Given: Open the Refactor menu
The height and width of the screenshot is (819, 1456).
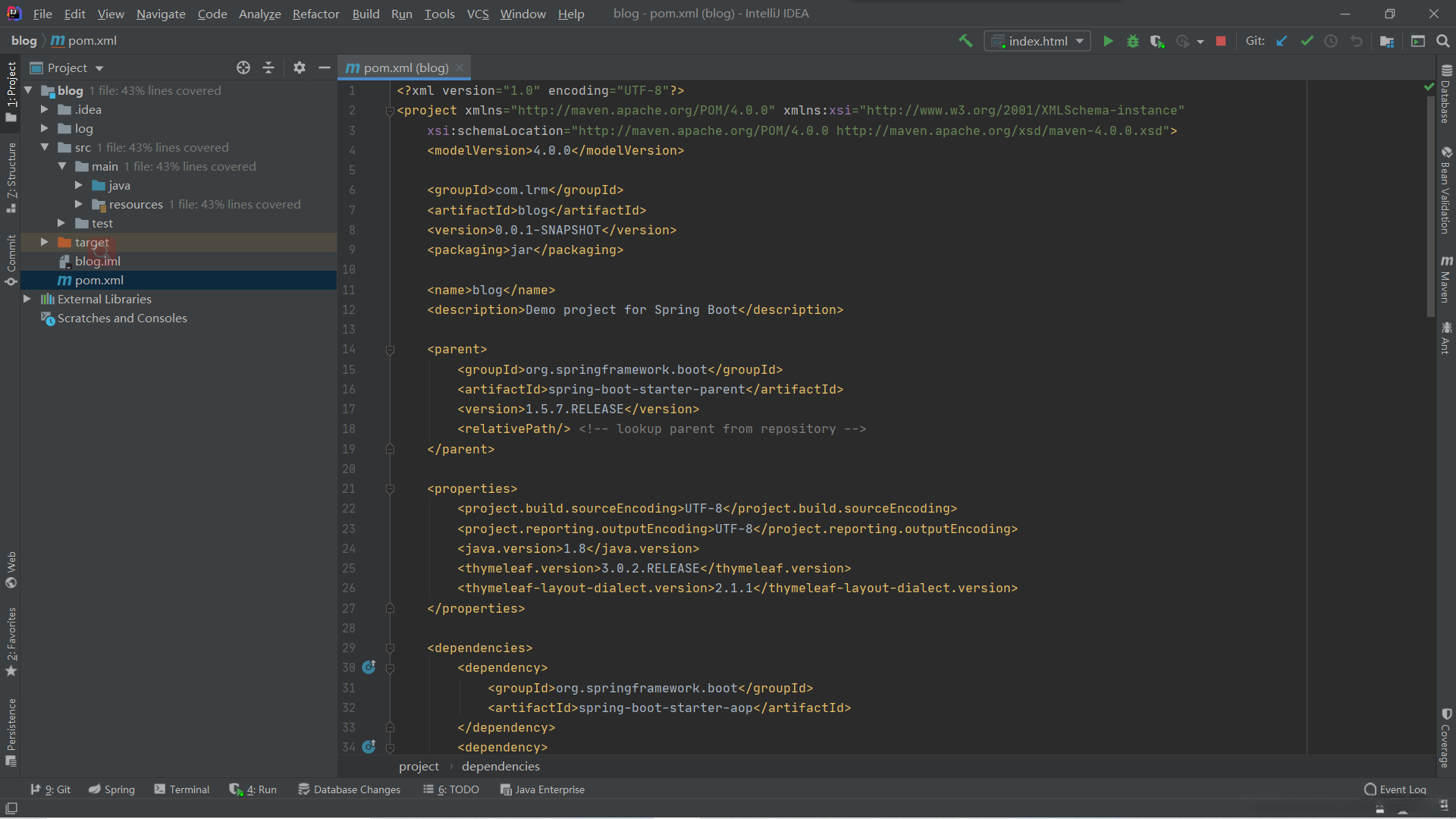Looking at the screenshot, I should point(315,14).
